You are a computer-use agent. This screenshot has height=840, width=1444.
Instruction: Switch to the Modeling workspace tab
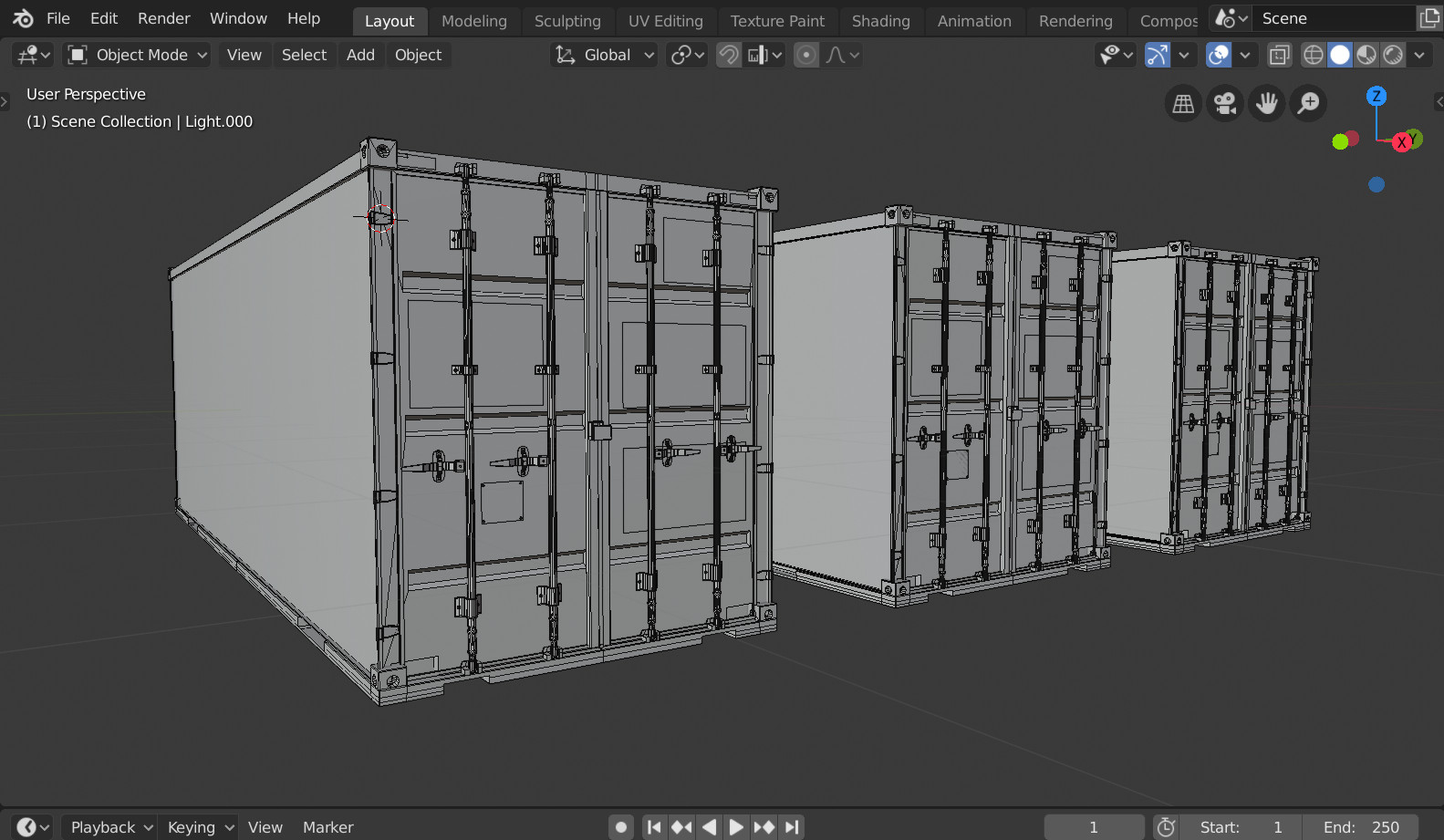[474, 21]
